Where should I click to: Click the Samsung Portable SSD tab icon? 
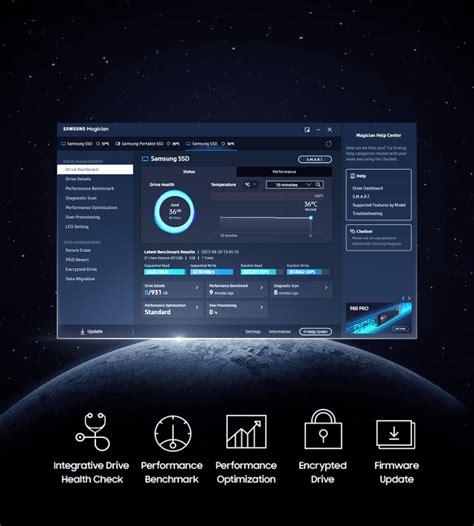[x=117, y=144]
